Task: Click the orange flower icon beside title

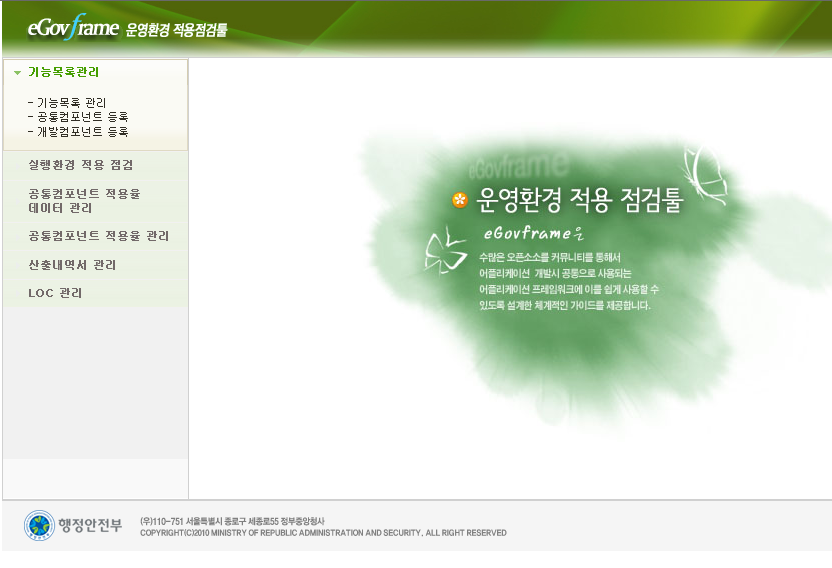Action: click(x=460, y=200)
